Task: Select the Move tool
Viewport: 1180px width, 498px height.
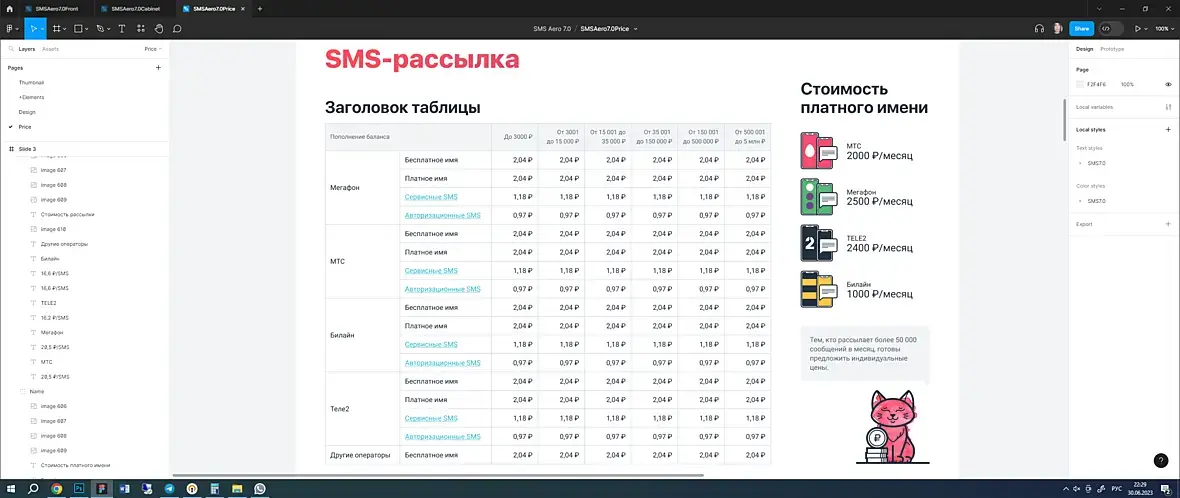Action: tap(33, 29)
